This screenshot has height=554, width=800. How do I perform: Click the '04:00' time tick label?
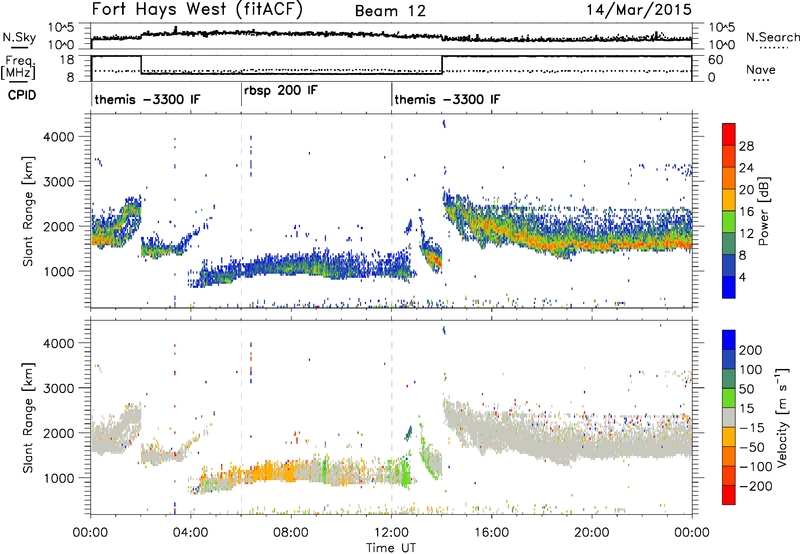click(191, 533)
